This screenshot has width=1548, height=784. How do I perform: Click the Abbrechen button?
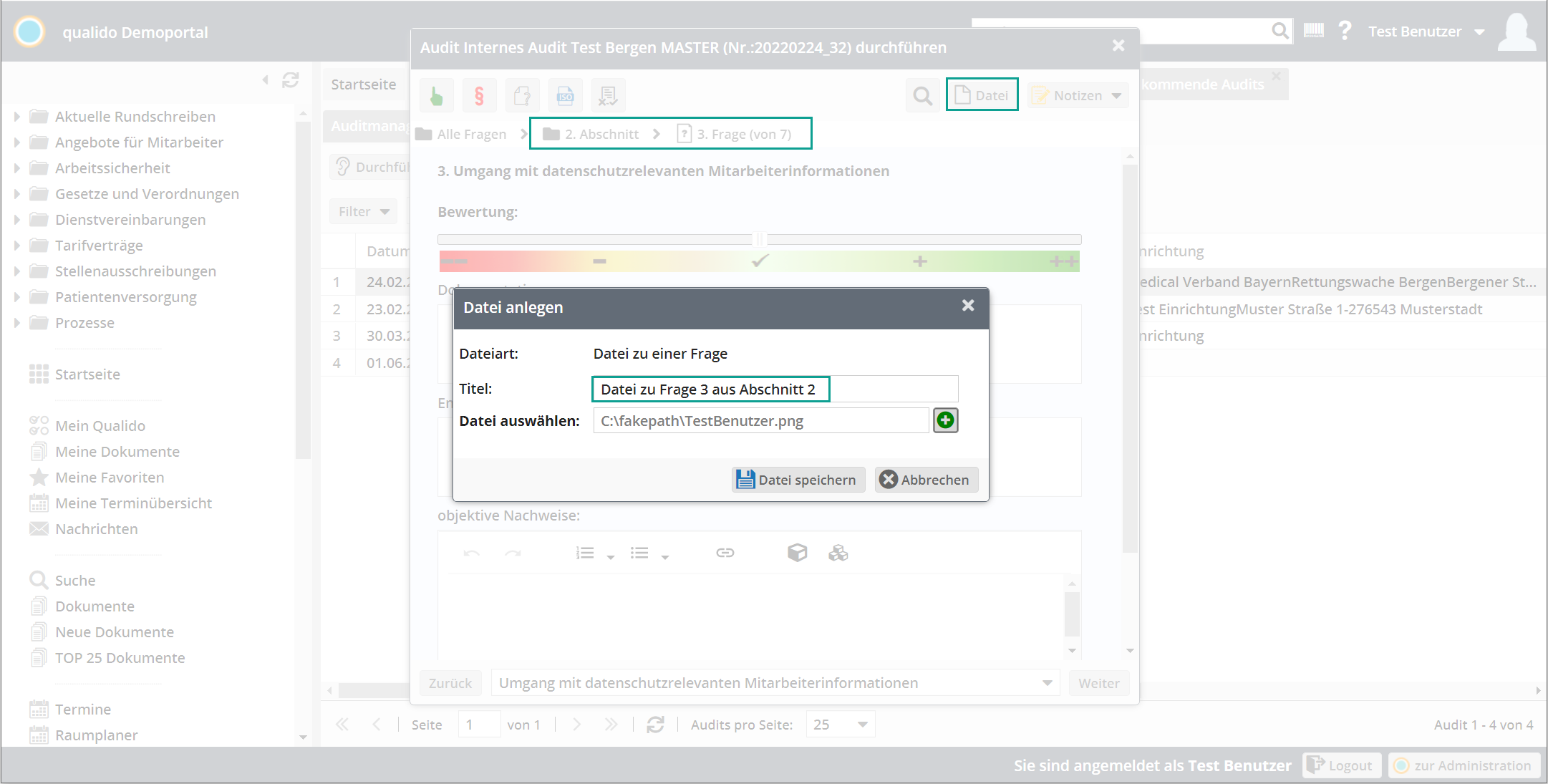pyautogui.click(x=926, y=480)
